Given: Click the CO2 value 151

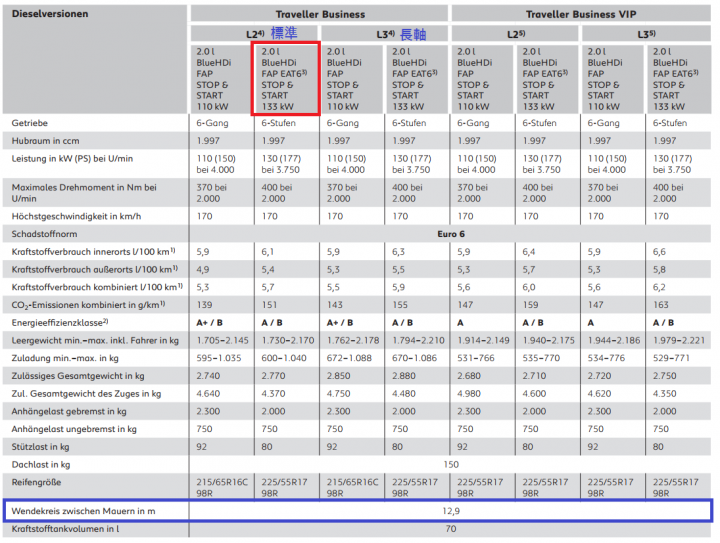Looking at the screenshot, I should (270, 305).
